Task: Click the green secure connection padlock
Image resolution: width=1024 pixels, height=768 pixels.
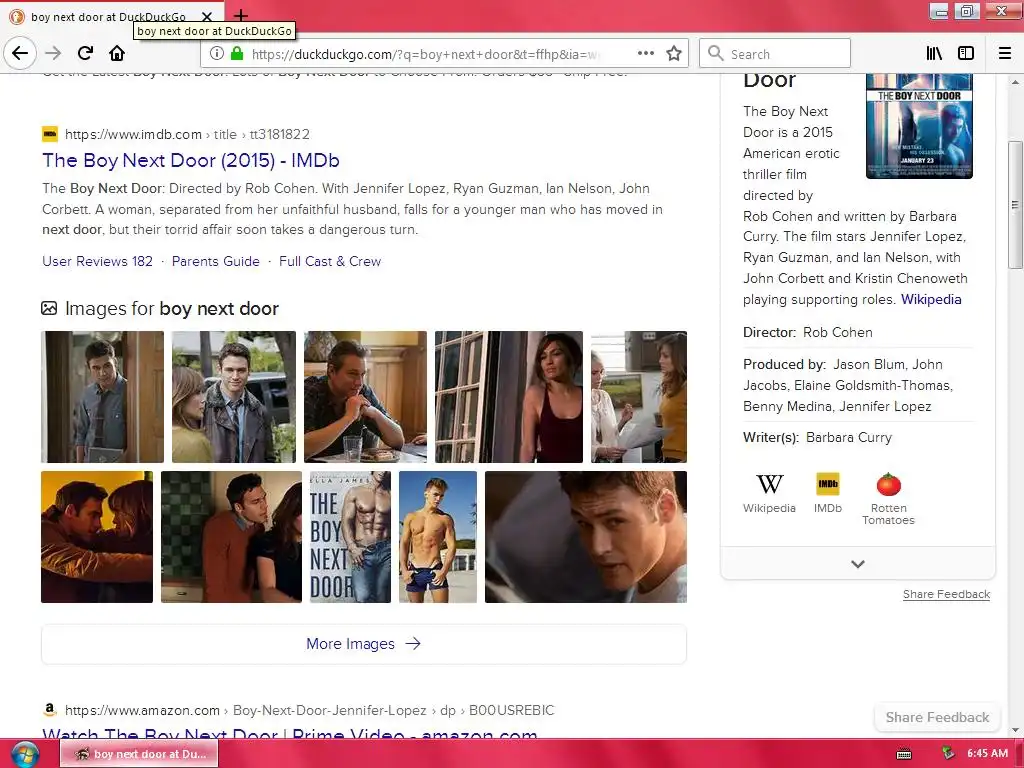Action: (x=237, y=54)
